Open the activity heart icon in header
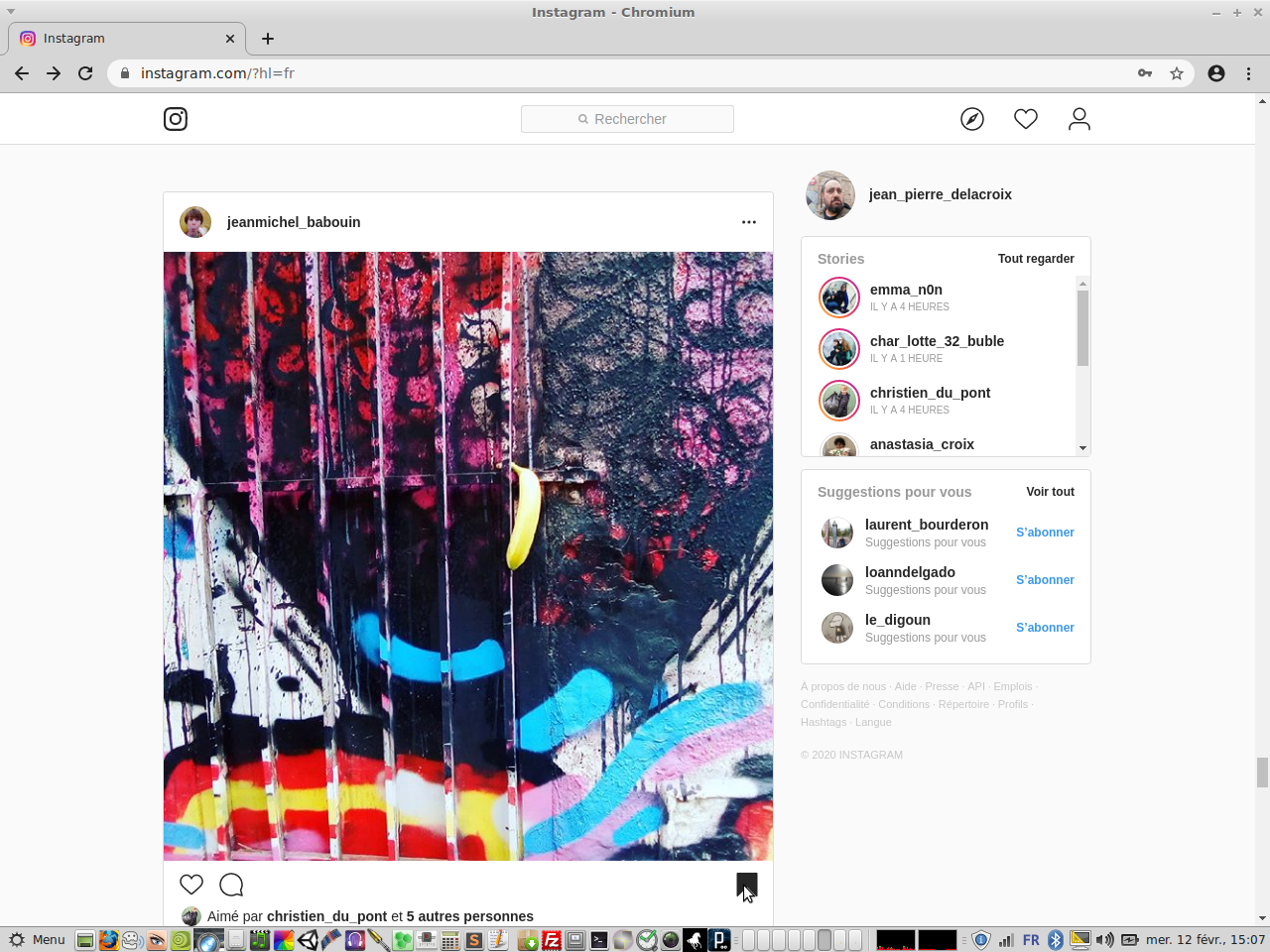The width and height of the screenshot is (1270, 952). point(1026,119)
